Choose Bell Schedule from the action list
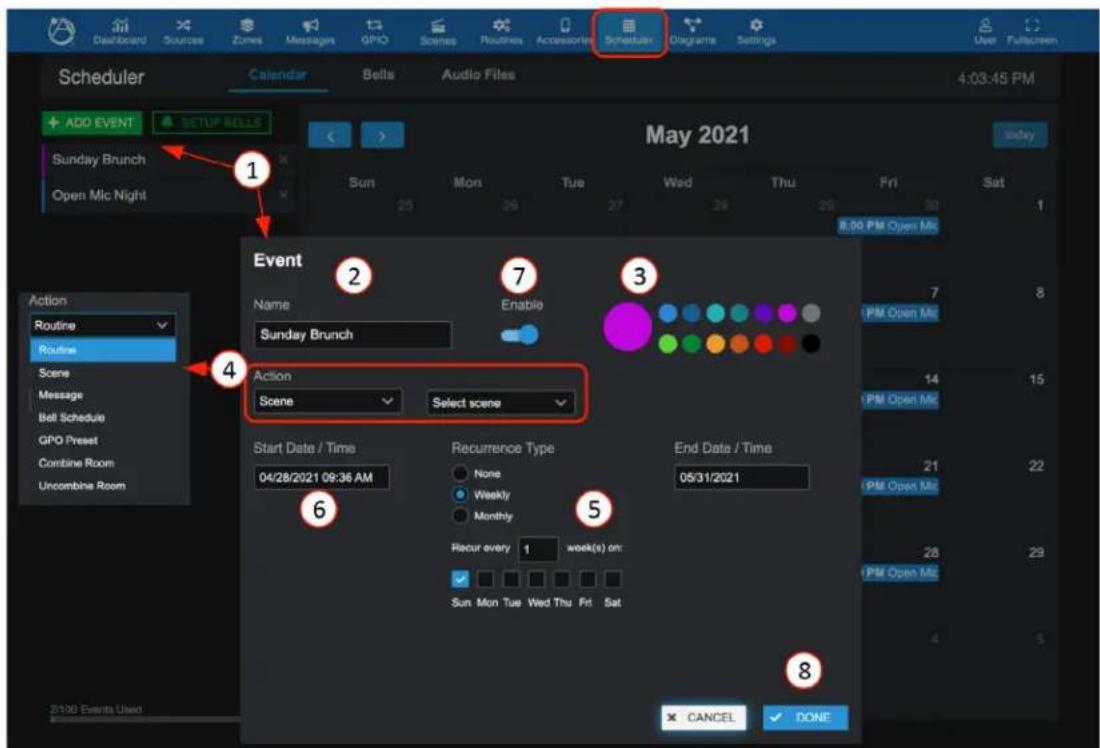1100x748 pixels. 102,418
